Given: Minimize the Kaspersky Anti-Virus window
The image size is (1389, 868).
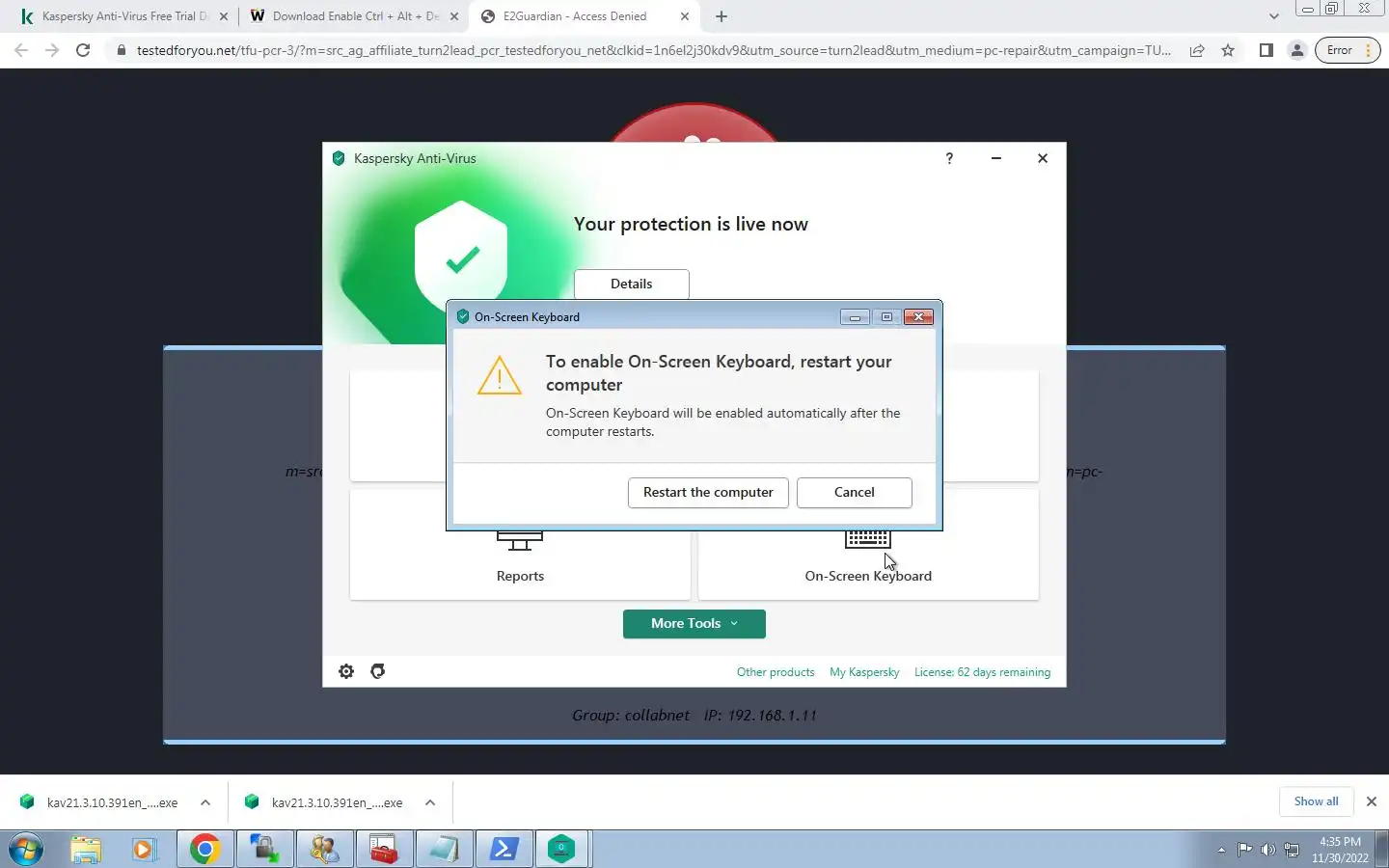Looking at the screenshot, I should click(995, 158).
